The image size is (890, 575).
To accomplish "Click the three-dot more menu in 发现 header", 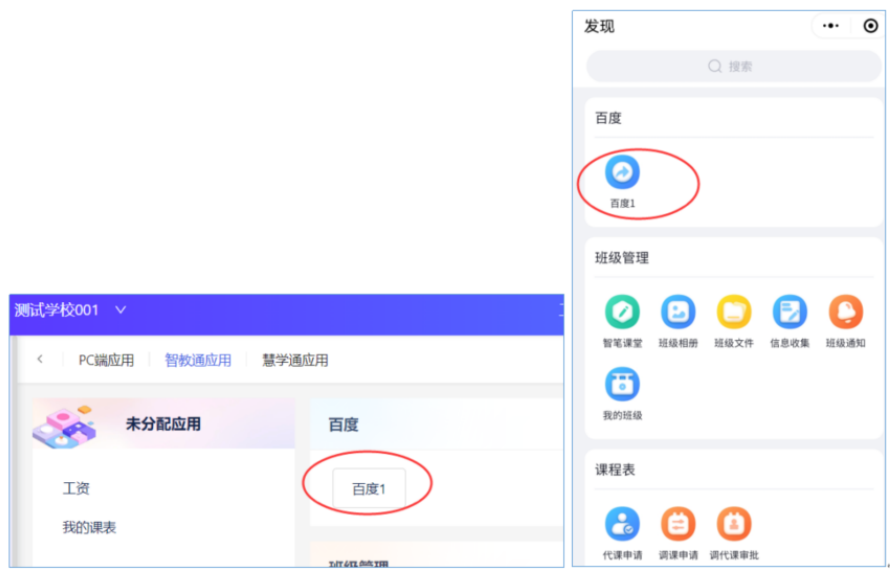I will point(830,26).
